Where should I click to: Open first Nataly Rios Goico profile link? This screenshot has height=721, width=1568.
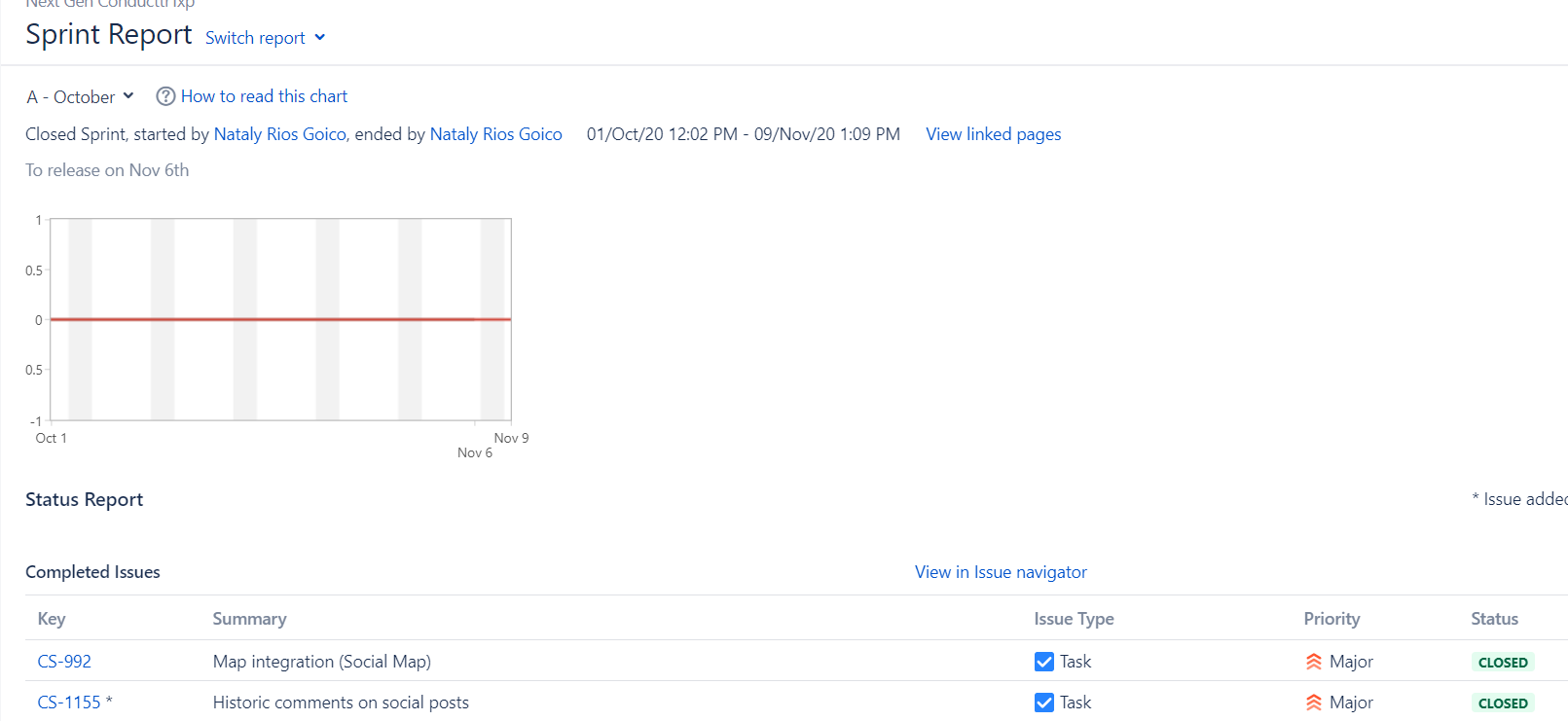(280, 134)
